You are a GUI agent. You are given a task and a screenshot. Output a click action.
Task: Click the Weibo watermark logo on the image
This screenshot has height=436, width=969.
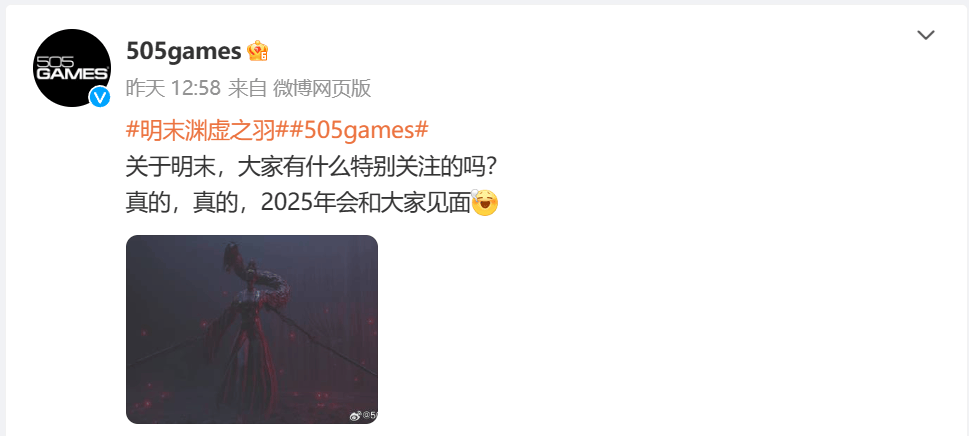click(356, 416)
